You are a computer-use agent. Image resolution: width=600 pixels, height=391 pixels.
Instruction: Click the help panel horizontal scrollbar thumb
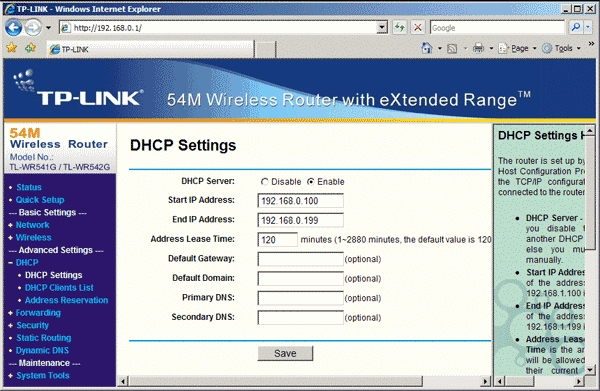pos(520,381)
